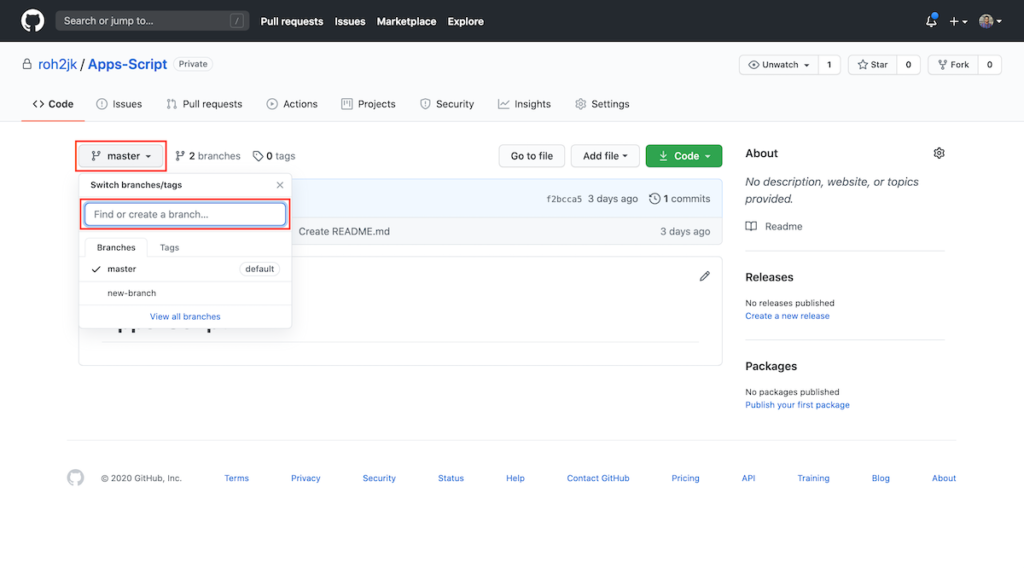Screen dimensions: 1024x568
Task: Open Marketplace in the top navigation
Action: 406,22
